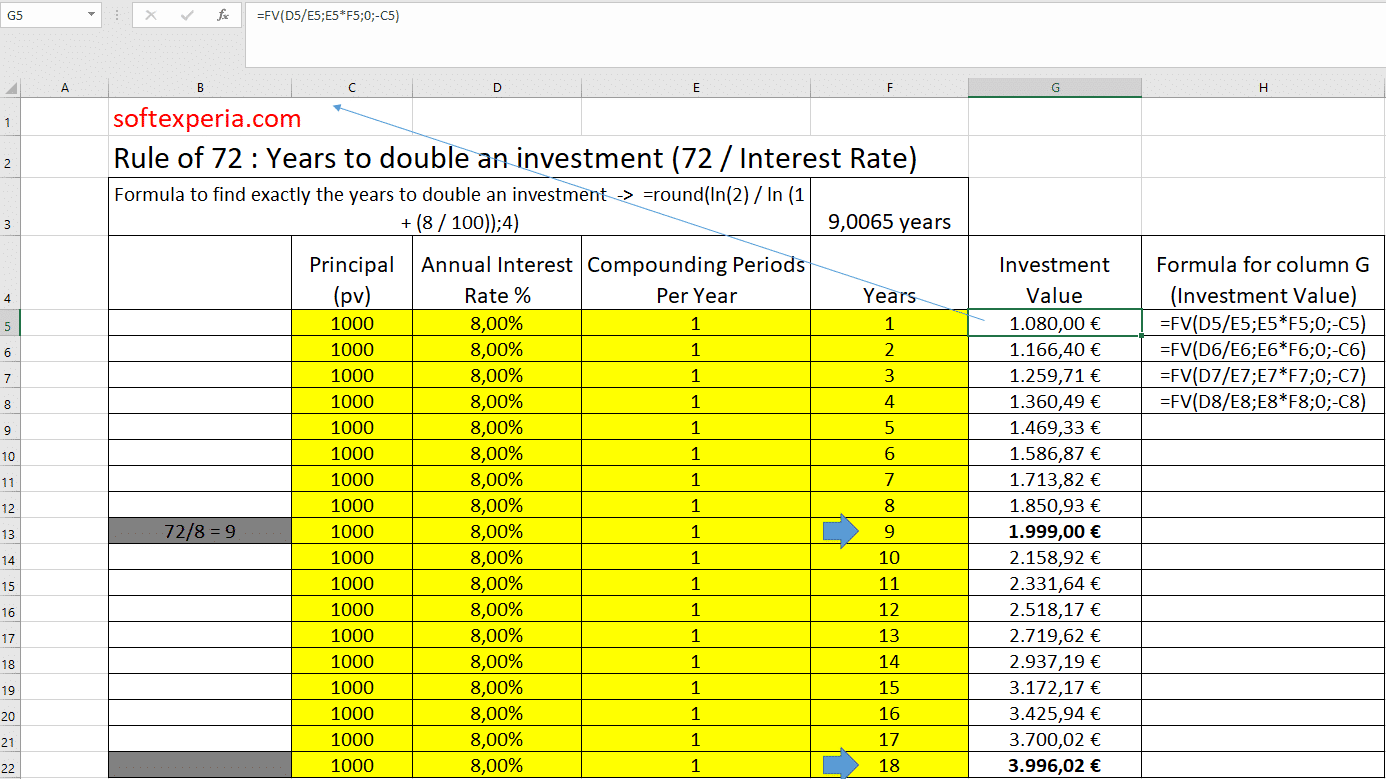Select row 13 header
Viewport: 1386px width, 779px height.
10,533
